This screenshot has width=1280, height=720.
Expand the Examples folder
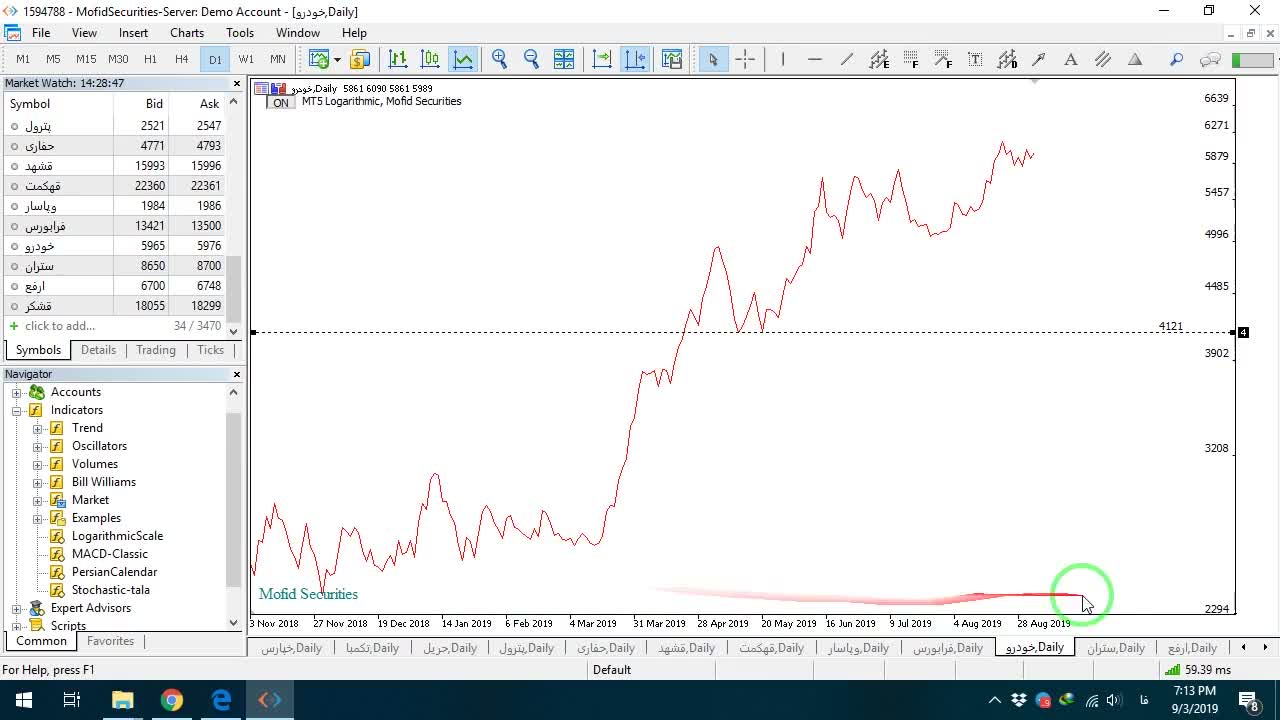tap(38, 518)
